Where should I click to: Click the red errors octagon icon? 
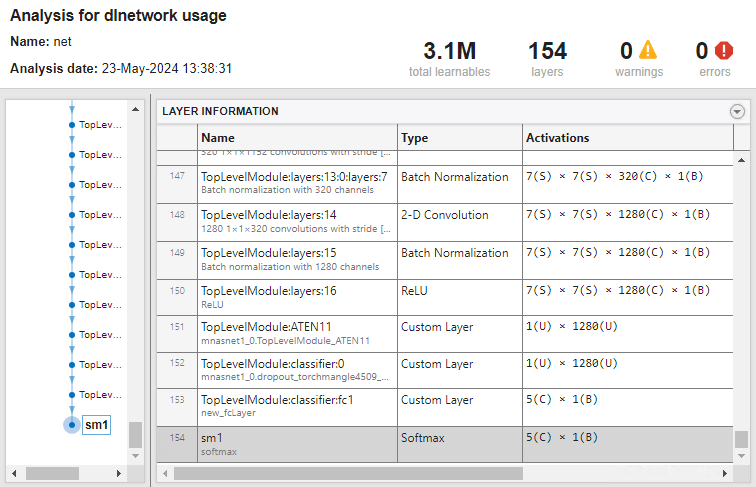pyautogui.click(x=723, y=50)
